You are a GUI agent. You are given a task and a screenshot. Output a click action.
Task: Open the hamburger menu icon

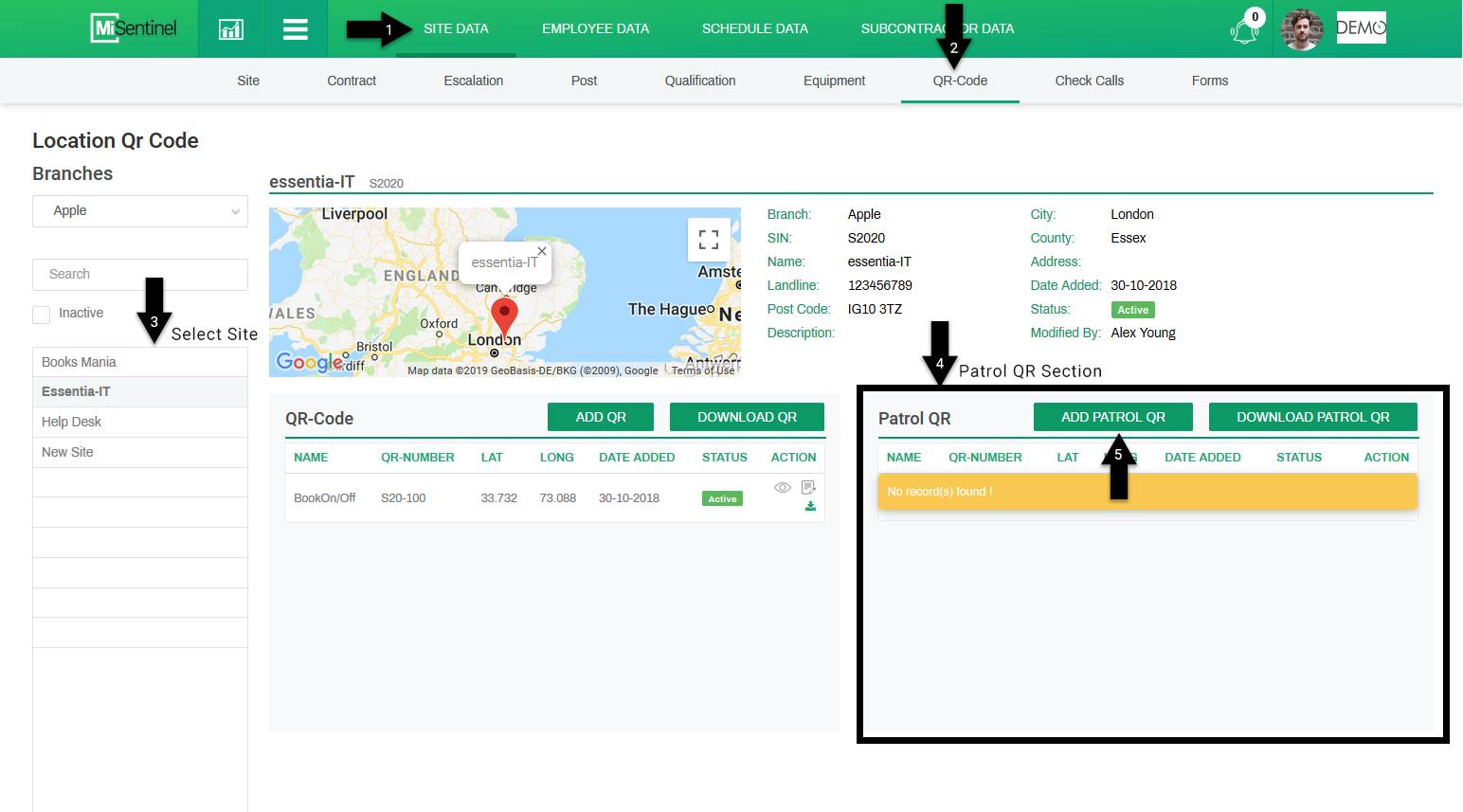295,29
